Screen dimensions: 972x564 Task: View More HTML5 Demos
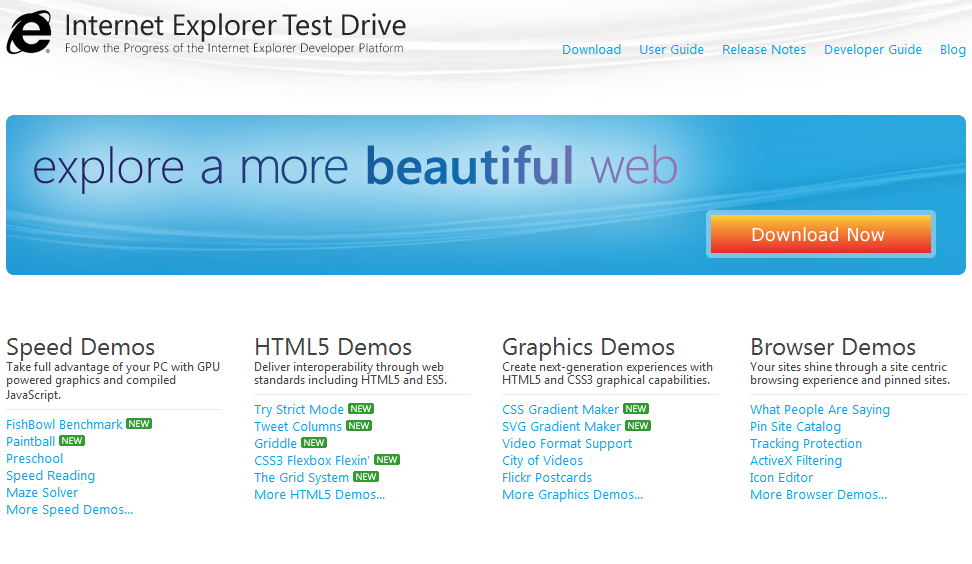pyautogui.click(x=319, y=495)
